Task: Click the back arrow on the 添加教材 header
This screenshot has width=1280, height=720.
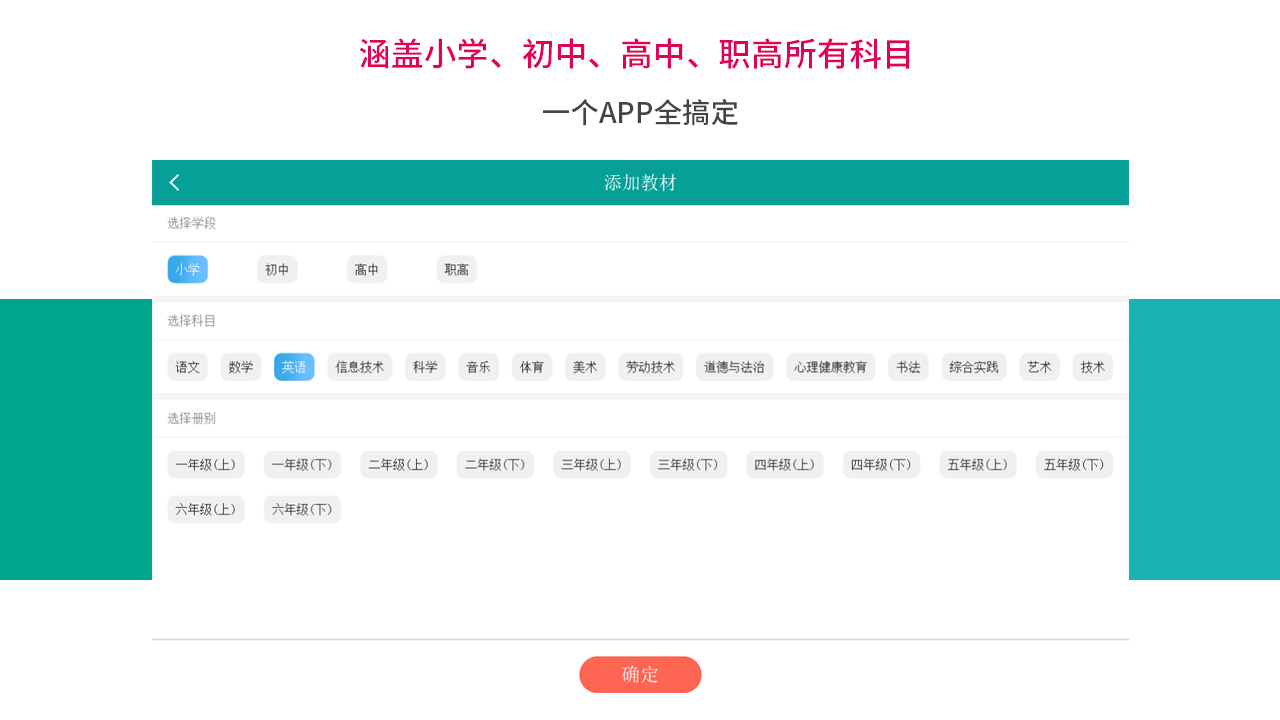Action: [174, 182]
